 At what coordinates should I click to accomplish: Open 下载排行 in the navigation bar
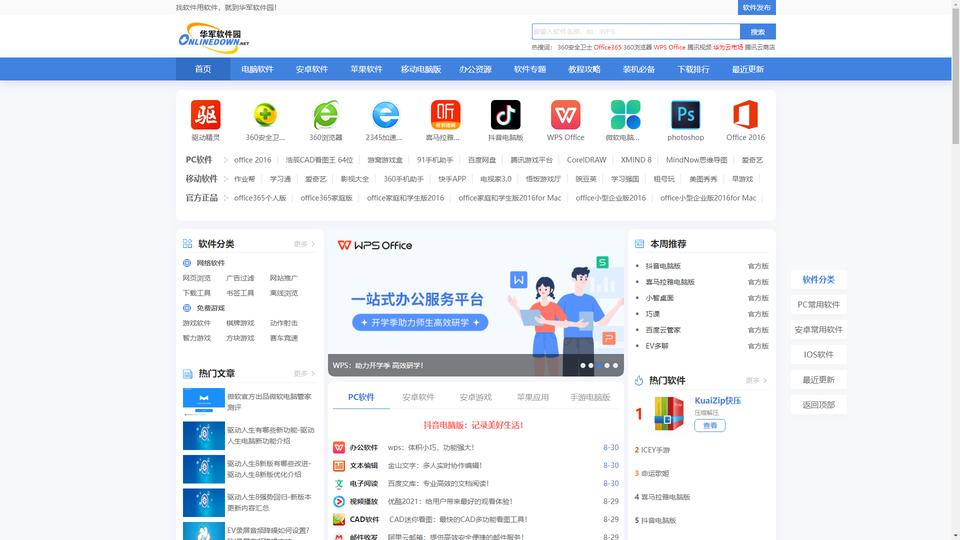pyautogui.click(x=693, y=69)
